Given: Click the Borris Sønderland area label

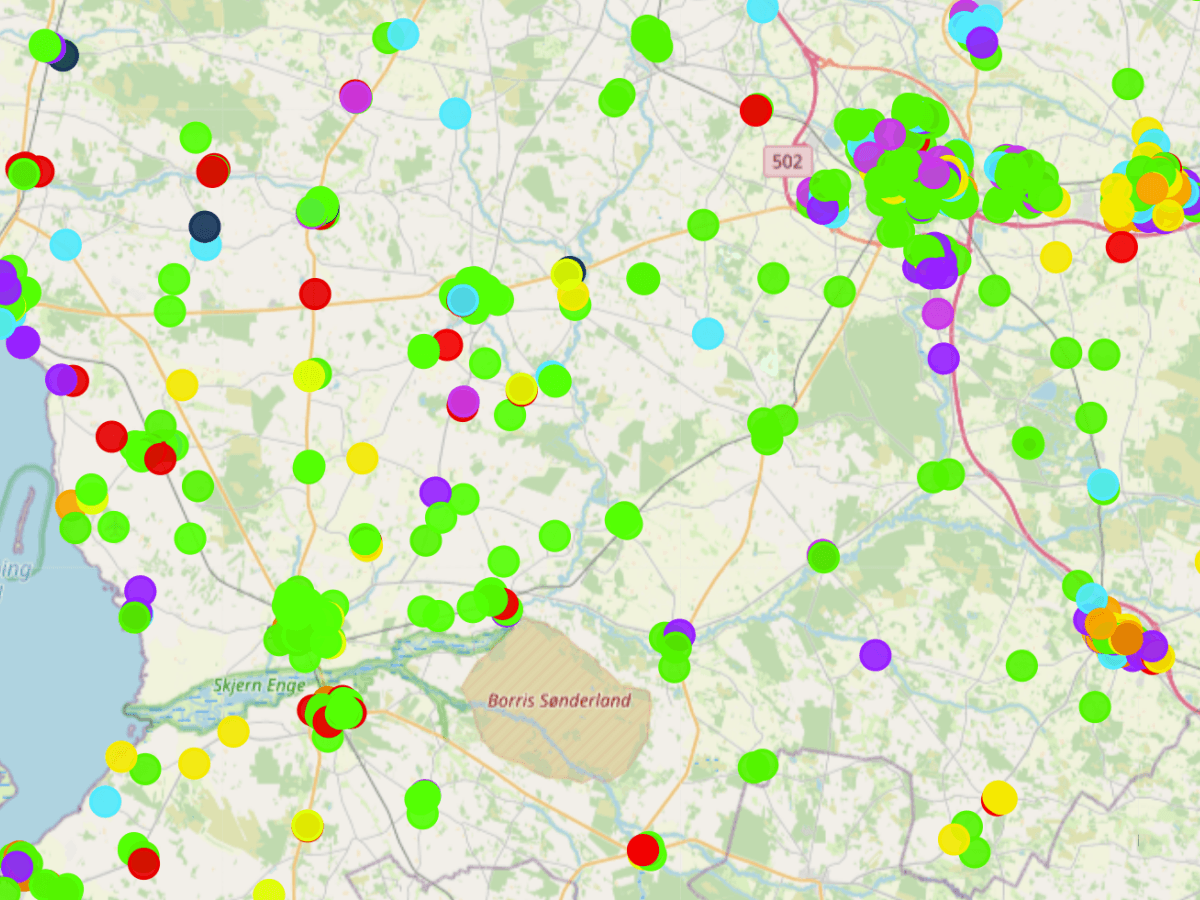Looking at the screenshot, I should pos(559,700).
